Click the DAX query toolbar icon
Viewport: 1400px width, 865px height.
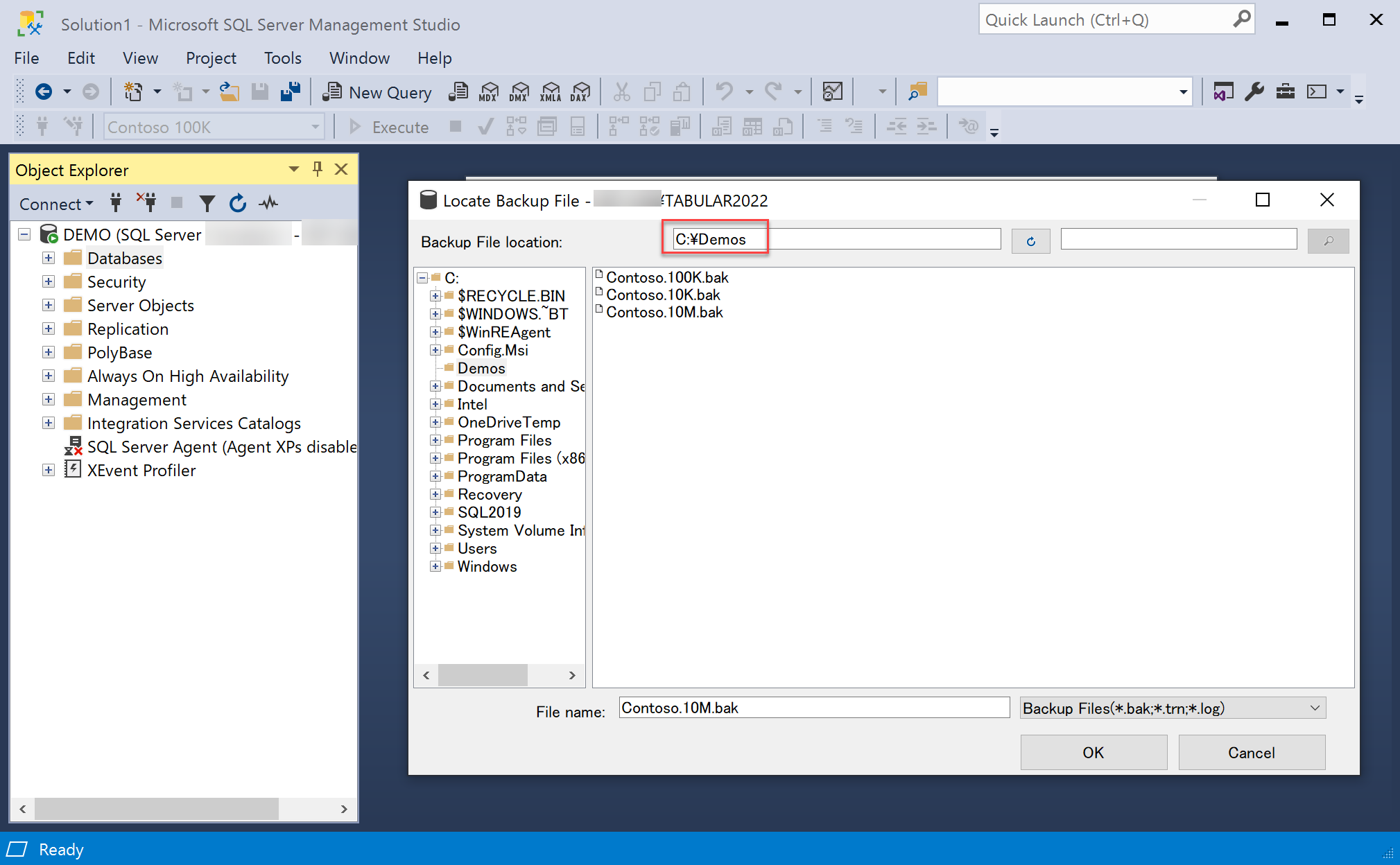(x=580, y=91)
